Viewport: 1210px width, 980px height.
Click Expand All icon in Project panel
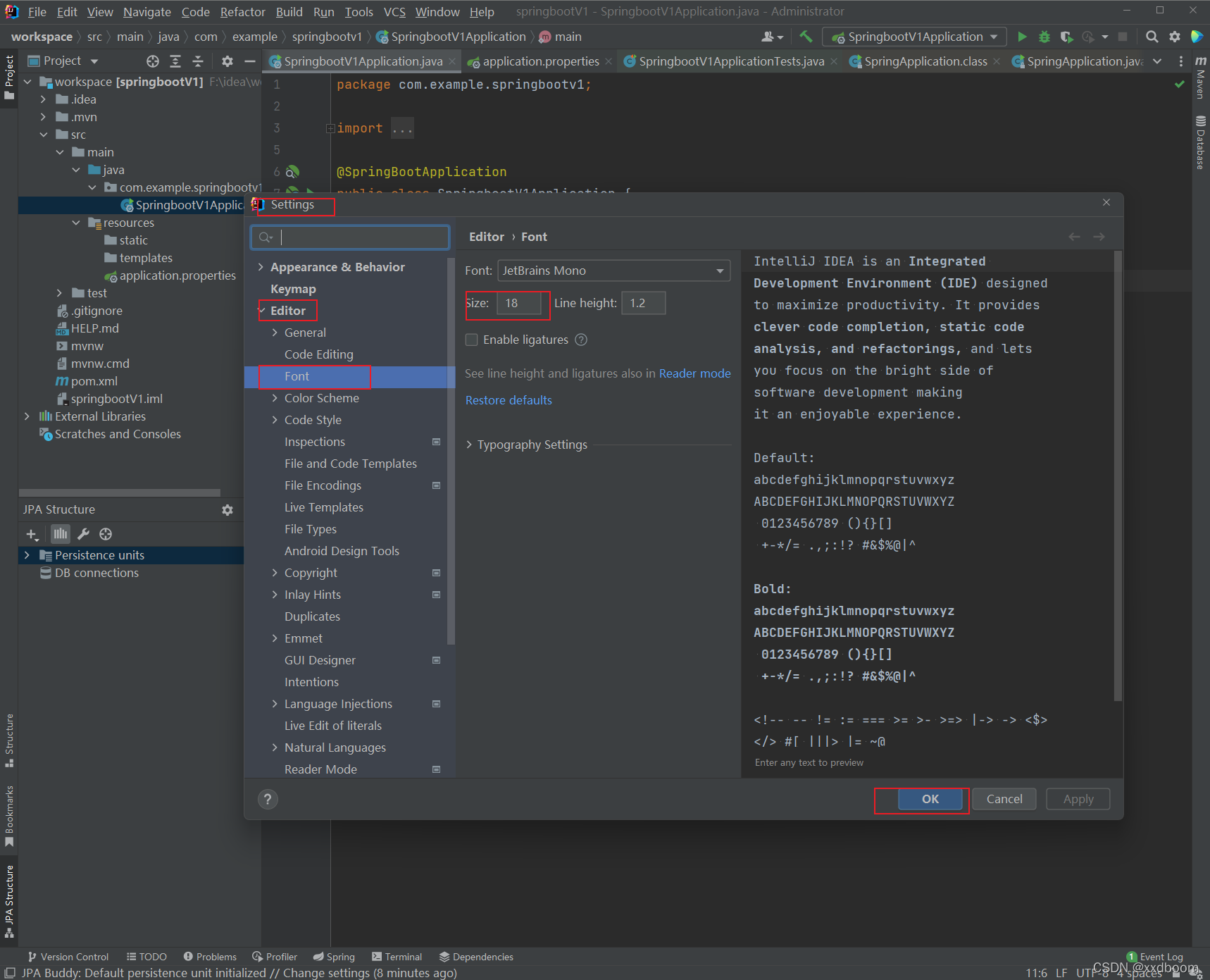coord(175,61)
